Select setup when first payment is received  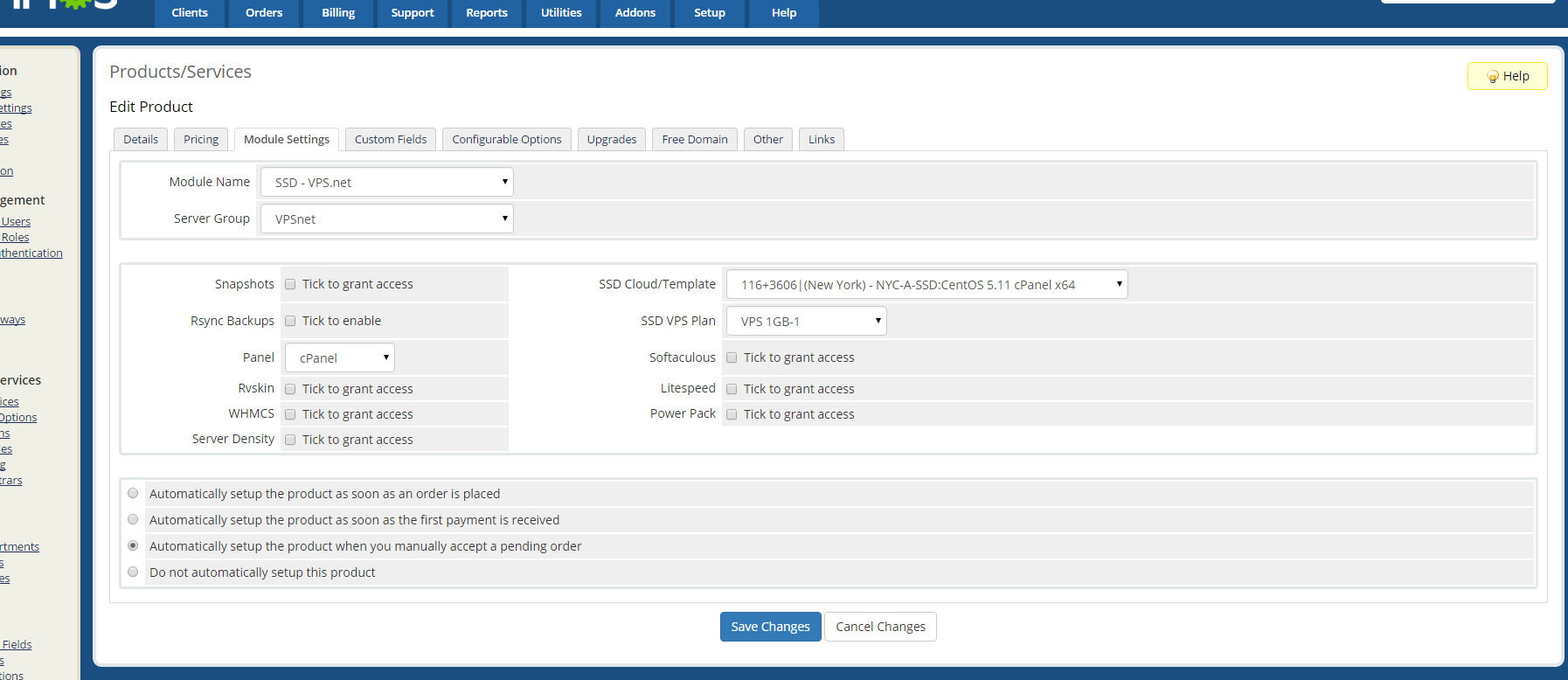(133, 520)
